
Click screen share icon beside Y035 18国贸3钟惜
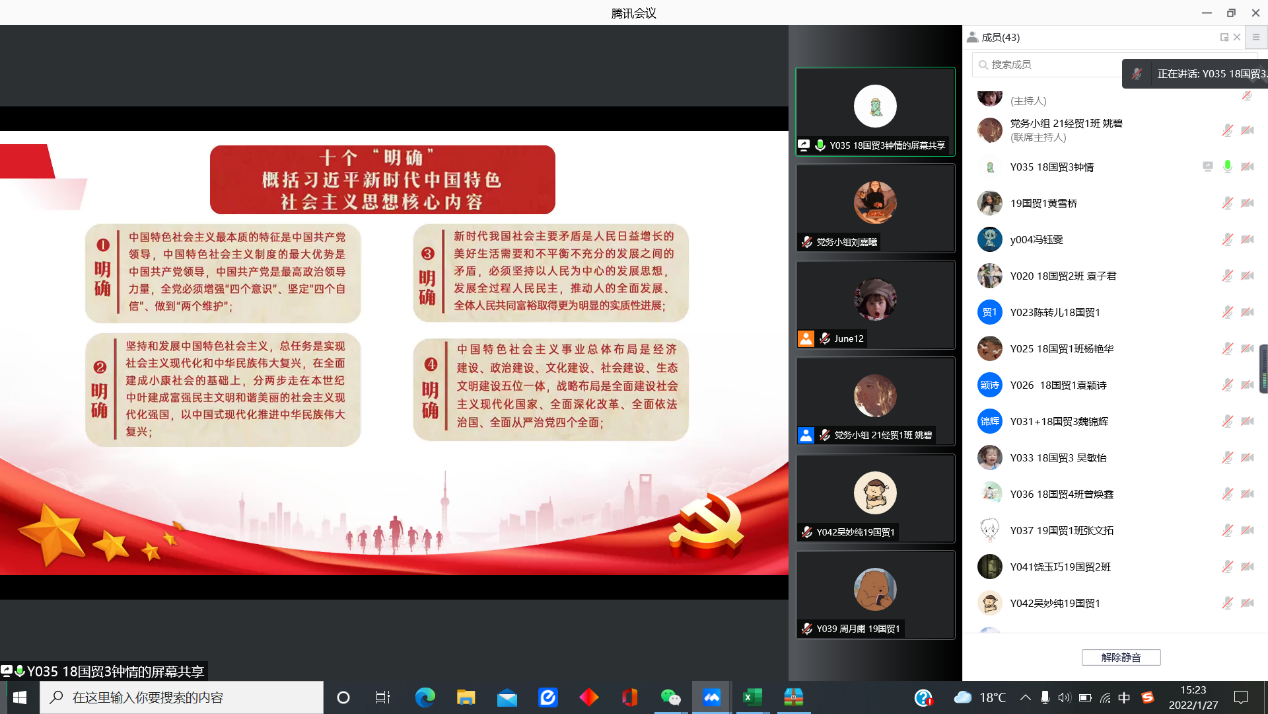(1208, 167)
